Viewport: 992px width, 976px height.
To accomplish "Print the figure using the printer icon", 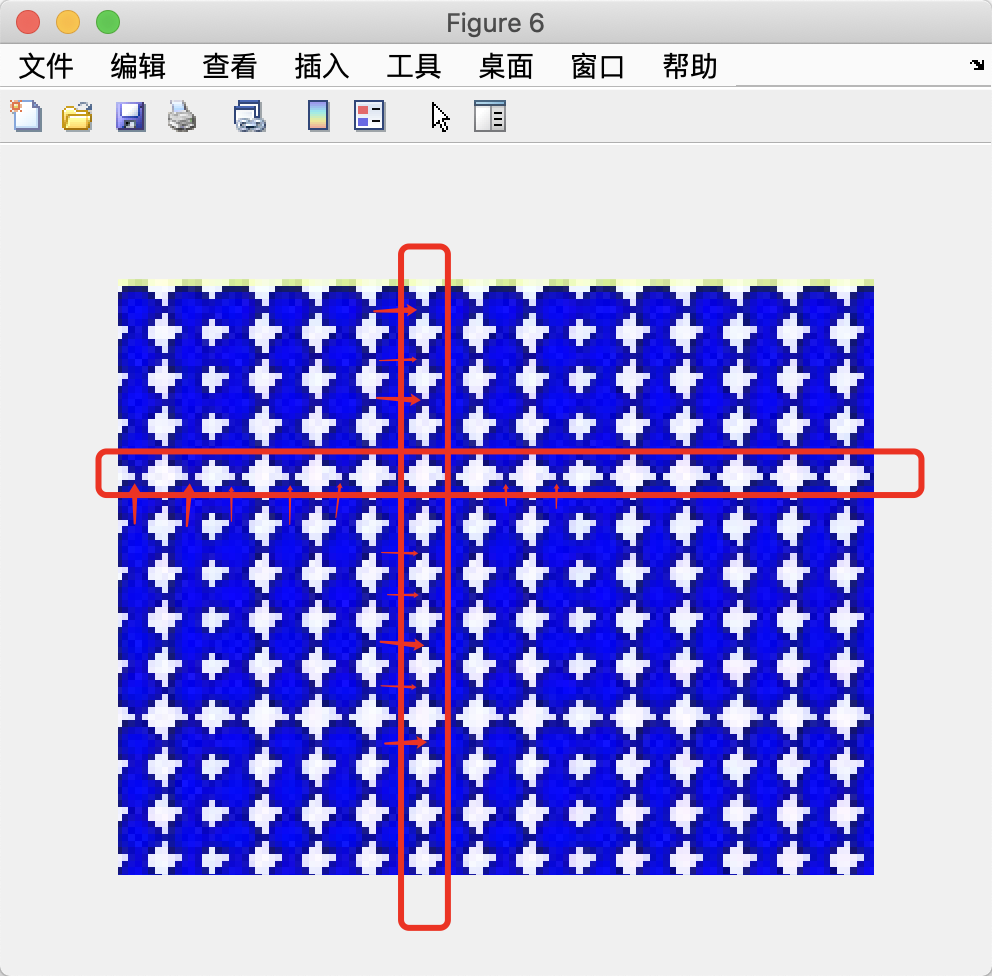I will [x=182, y=116].
